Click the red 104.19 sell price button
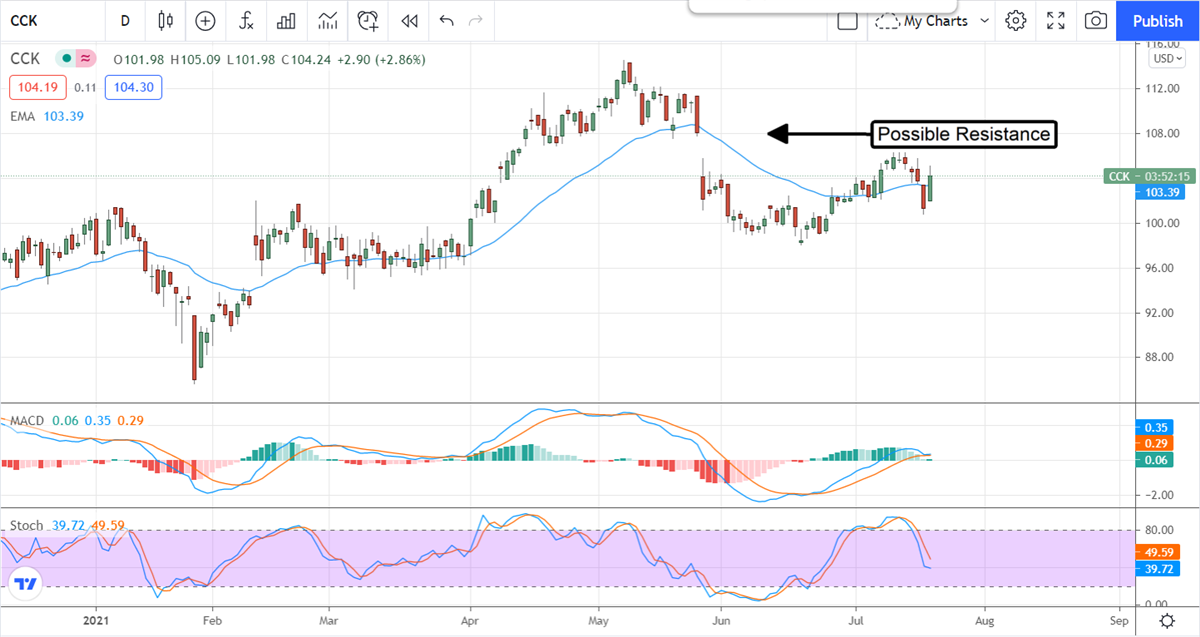1200x637 pixels. coord(39,87)
